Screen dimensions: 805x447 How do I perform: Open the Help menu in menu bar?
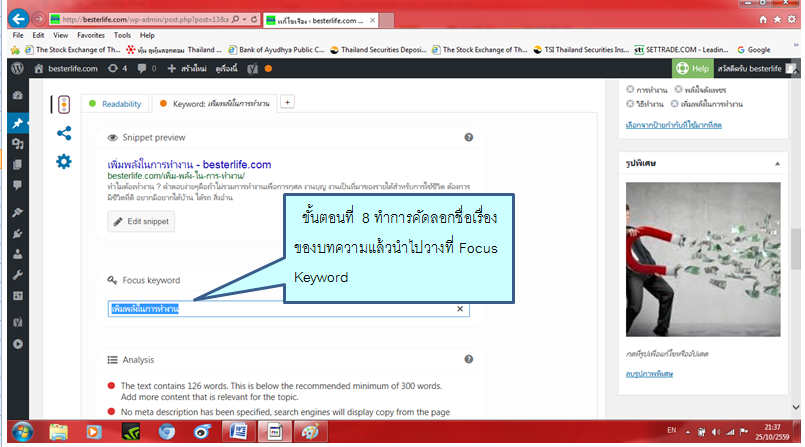[x=147, y=35]
